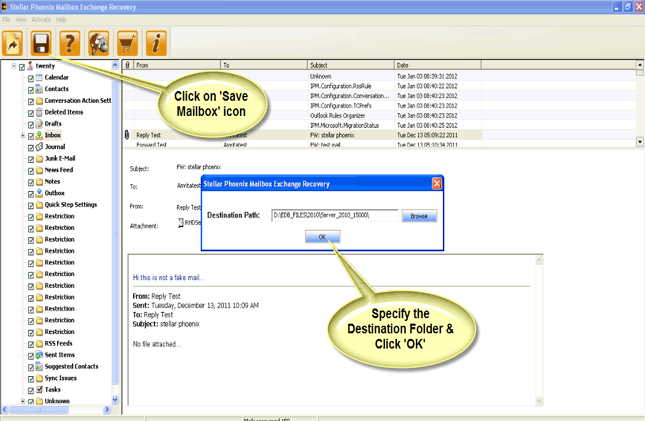Screen dimensions: 645x421
Task: Open the File menu
Action: coord(6,20)
